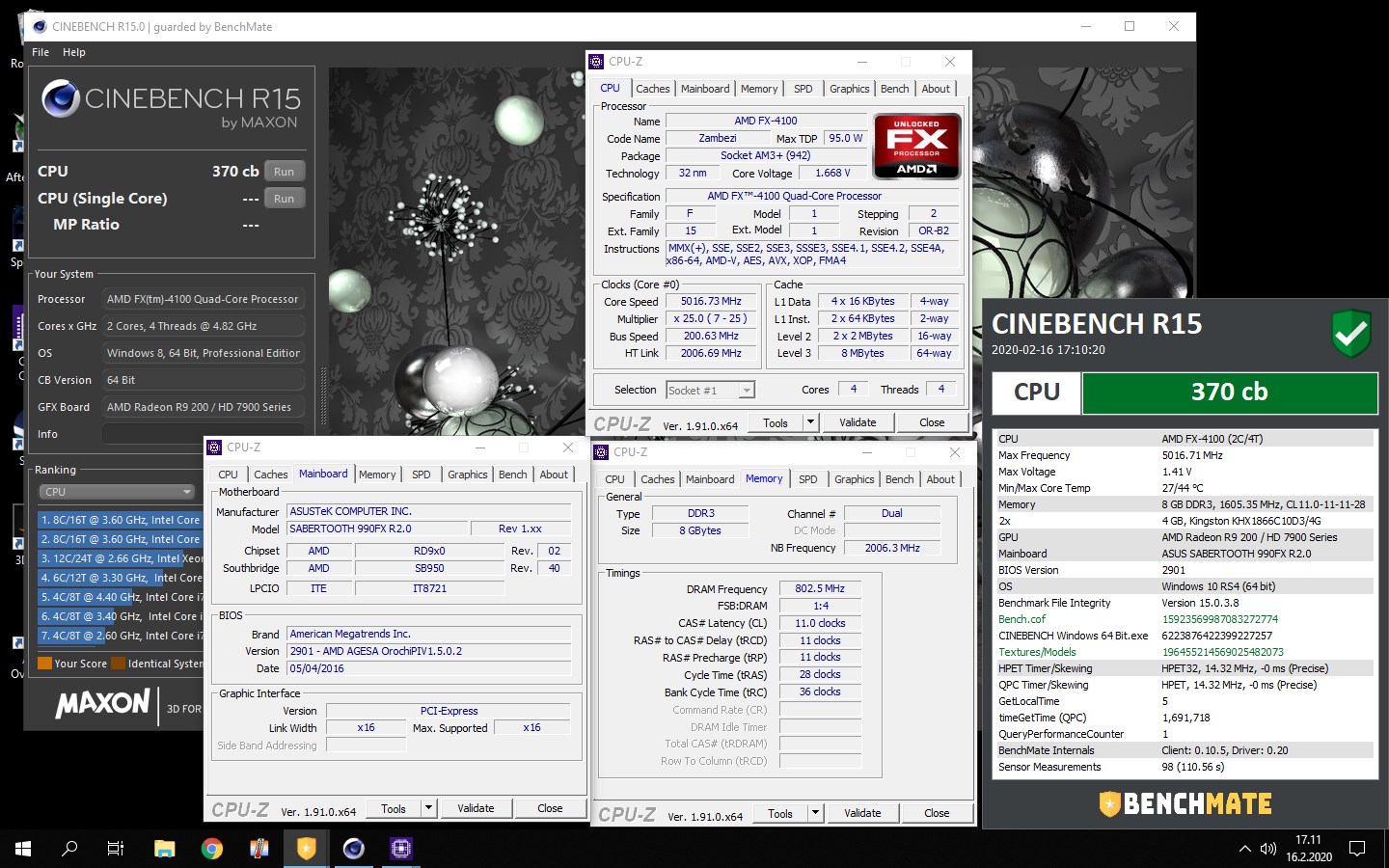Viewport: 1389px width, 868px height.
Task: Click the Bench.cof entry in BenchMate
Action: pyautogui.click(x=1021, y=619)
